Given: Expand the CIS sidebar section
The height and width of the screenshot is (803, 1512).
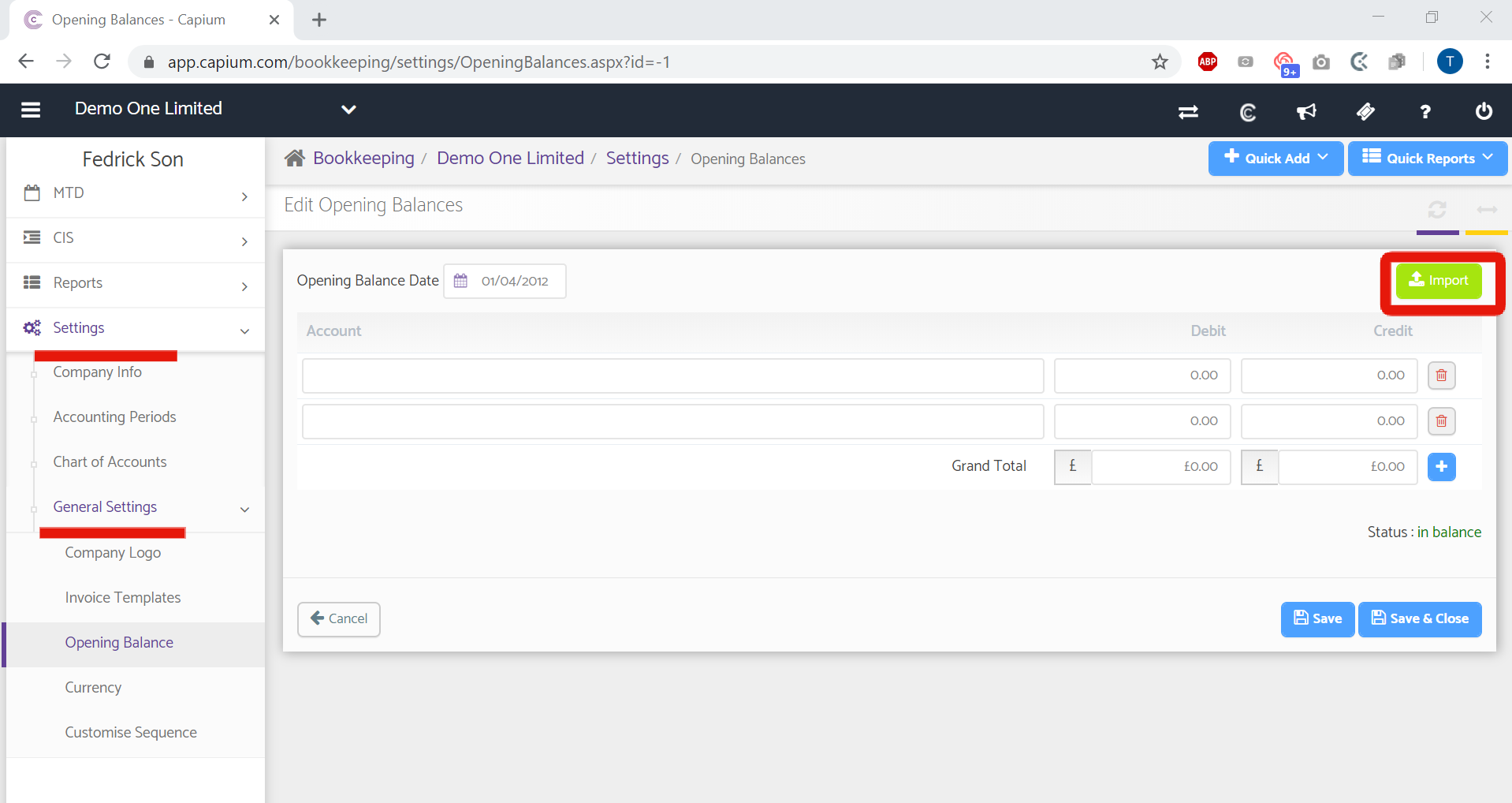Looking at the screenshot, I should tap(136, 239).
